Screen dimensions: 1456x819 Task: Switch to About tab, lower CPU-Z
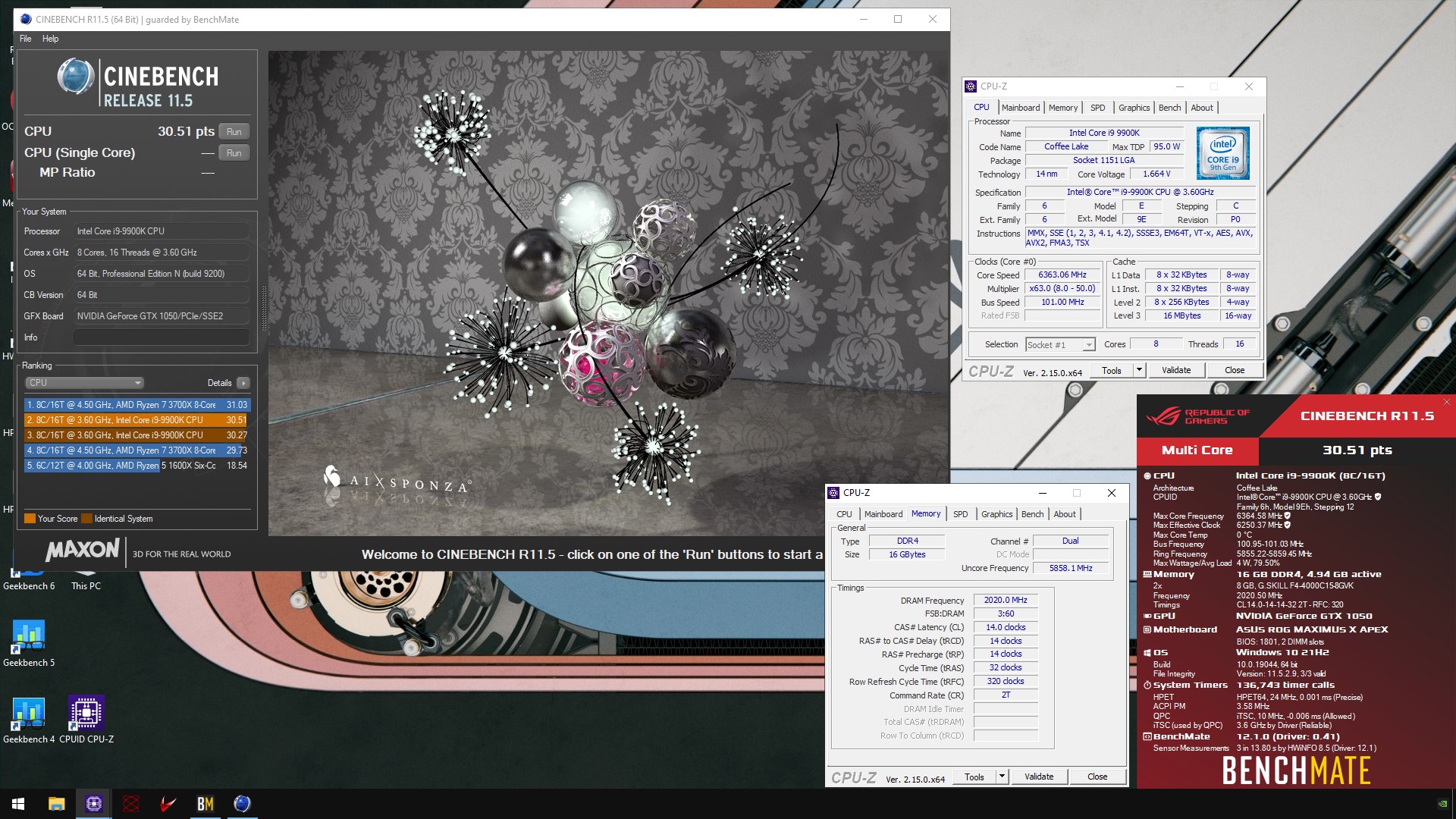1064,514
